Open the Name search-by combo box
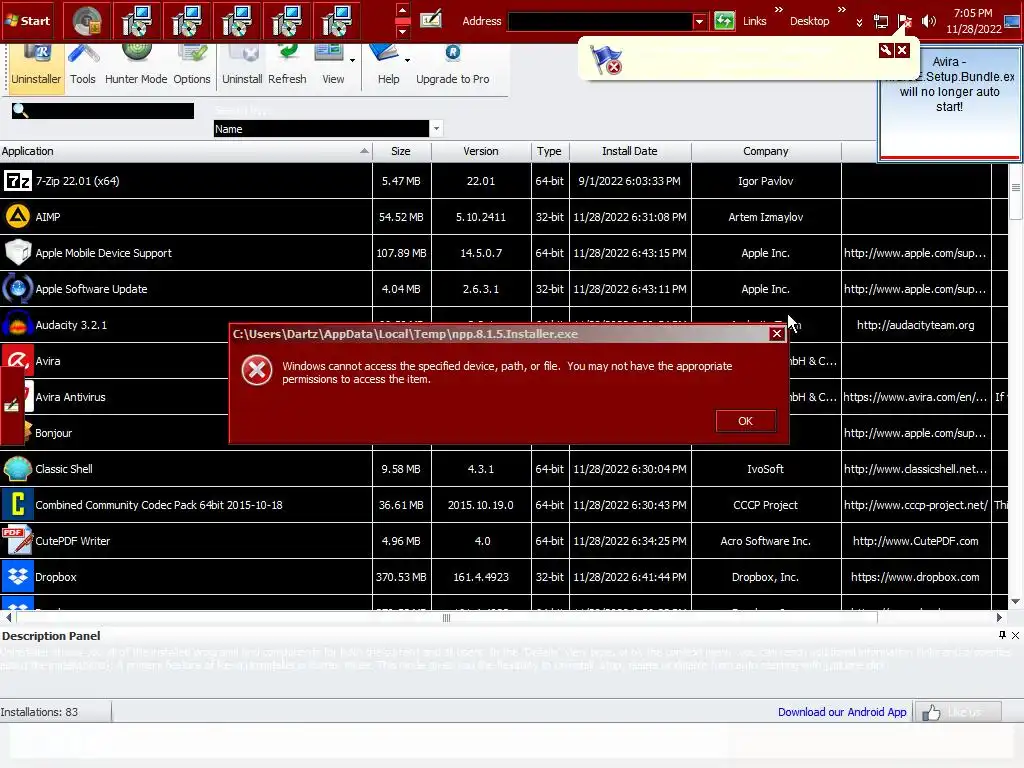Image resolution: width=1024 pixels, height=768 pixels. pyautogui.click(x=328, y=129)
